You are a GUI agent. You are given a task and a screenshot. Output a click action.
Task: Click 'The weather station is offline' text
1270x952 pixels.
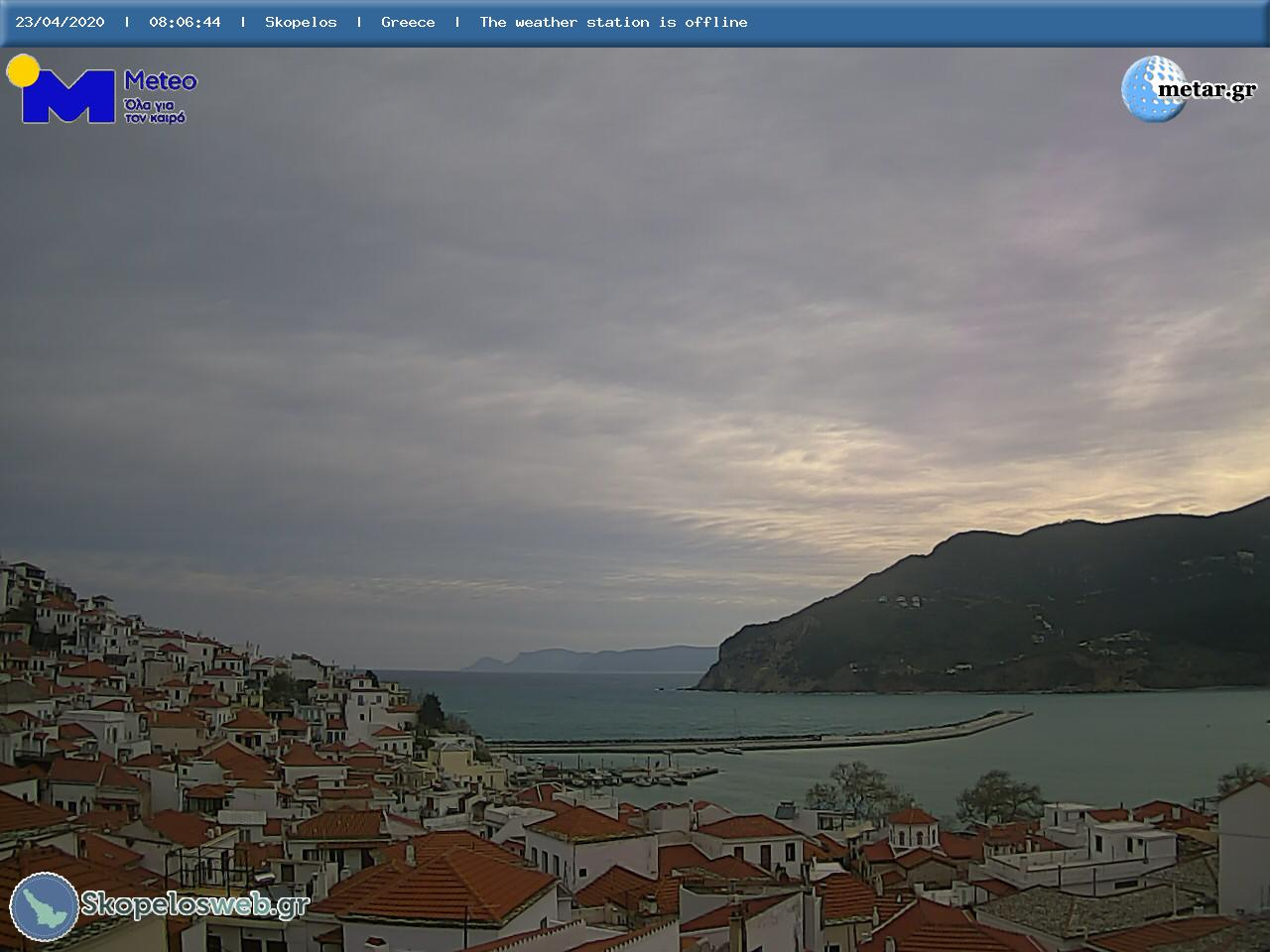[613, 22]
